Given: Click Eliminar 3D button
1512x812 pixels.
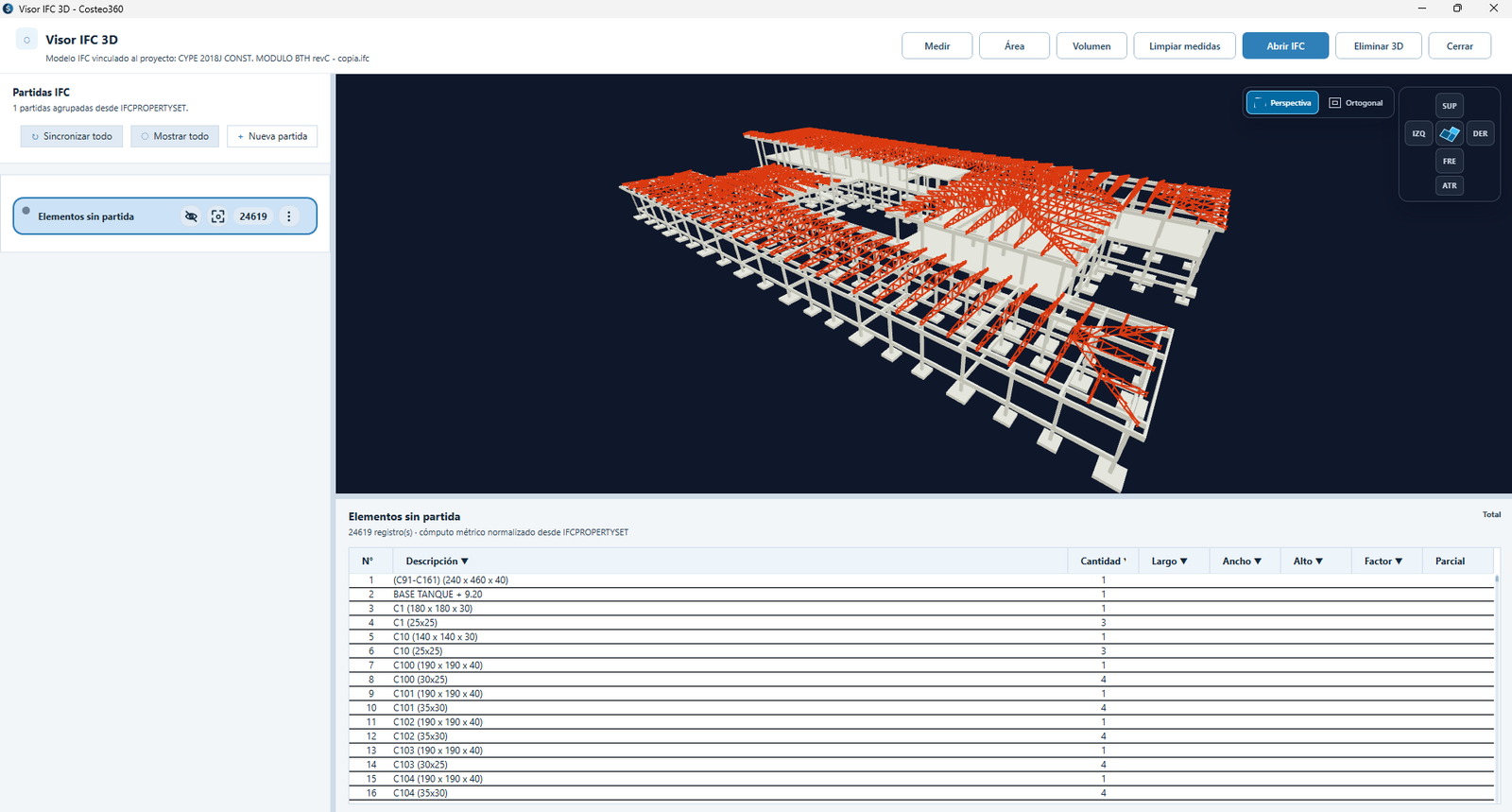Looking at the screenshot, I should point(1379,46).
